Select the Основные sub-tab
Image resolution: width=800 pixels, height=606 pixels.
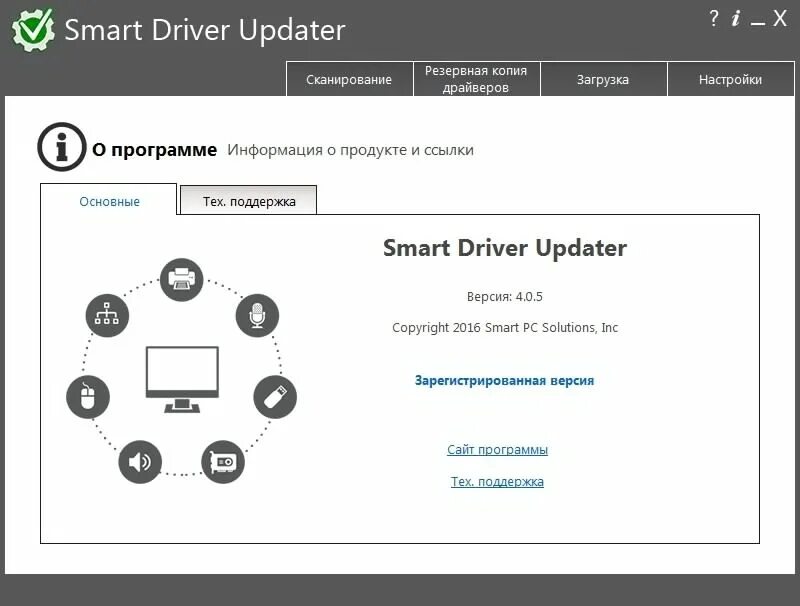109,199
